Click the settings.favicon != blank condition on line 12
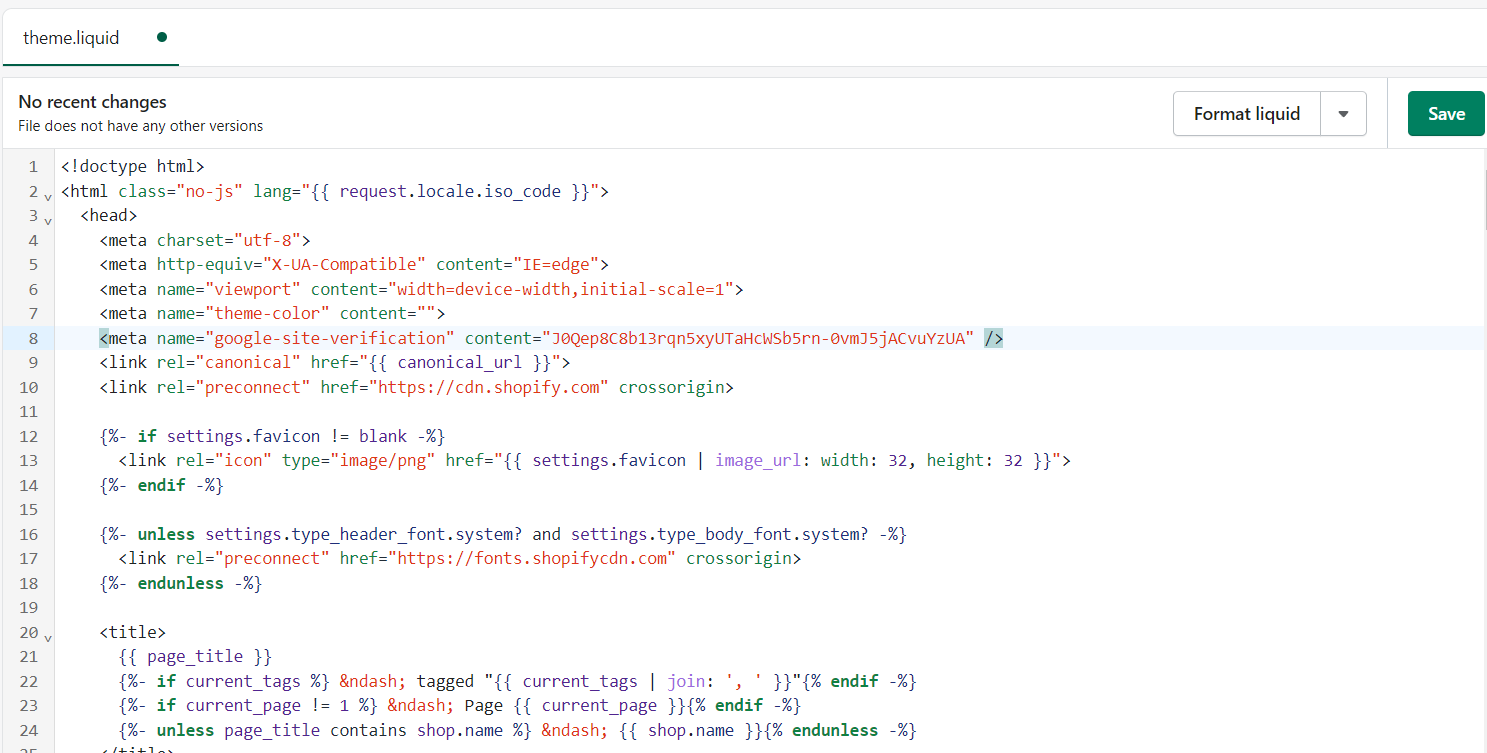 click(287, 436)
